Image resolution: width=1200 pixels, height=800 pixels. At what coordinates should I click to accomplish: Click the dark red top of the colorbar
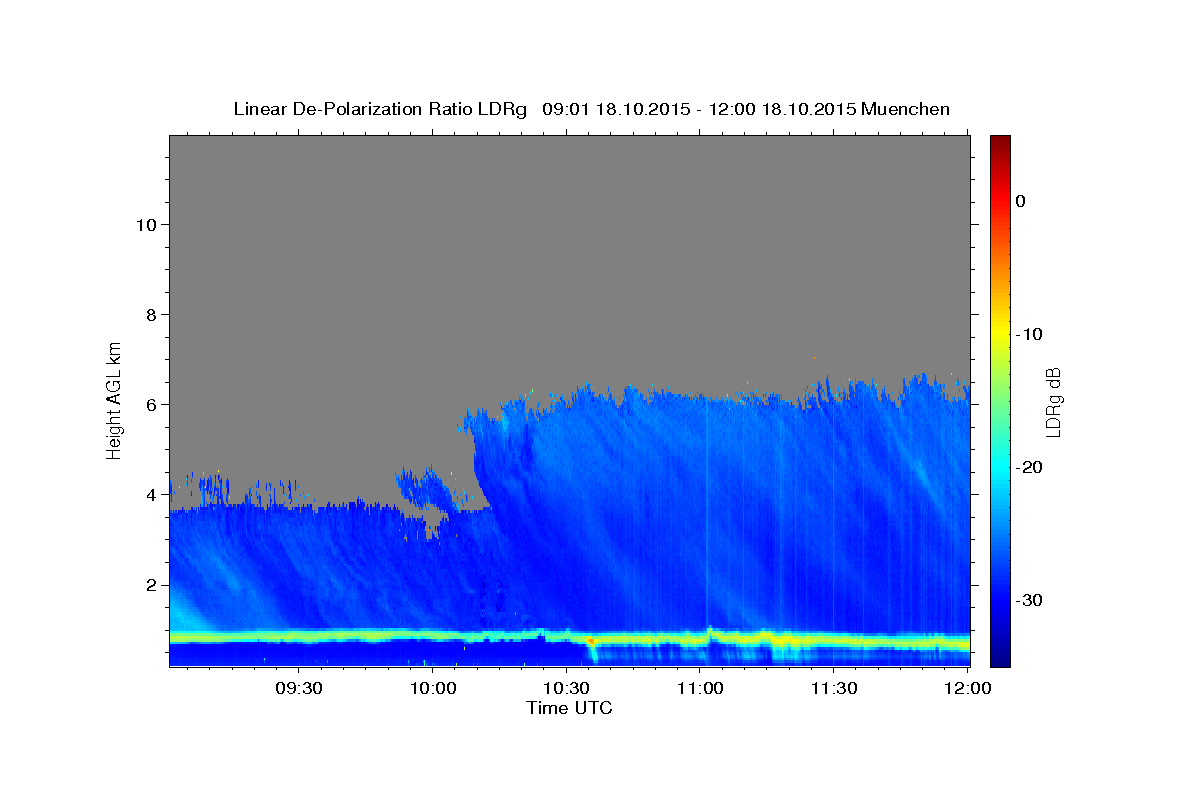click(x=1000, y=145)
